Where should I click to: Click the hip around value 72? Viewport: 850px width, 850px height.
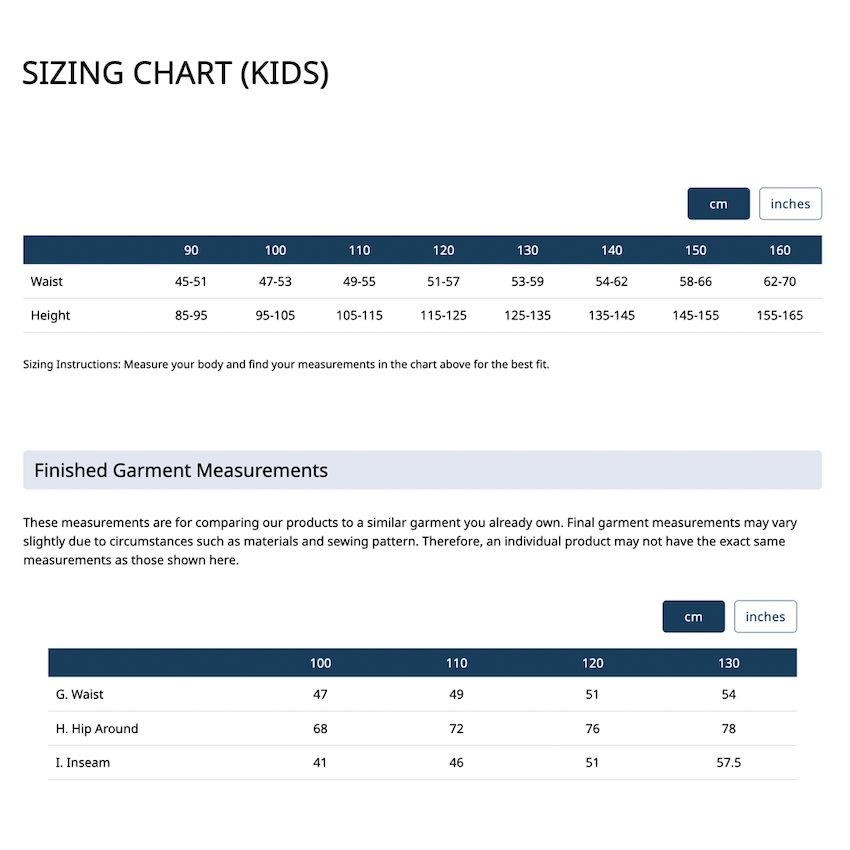pyautogui.click(x=457, y=729)
